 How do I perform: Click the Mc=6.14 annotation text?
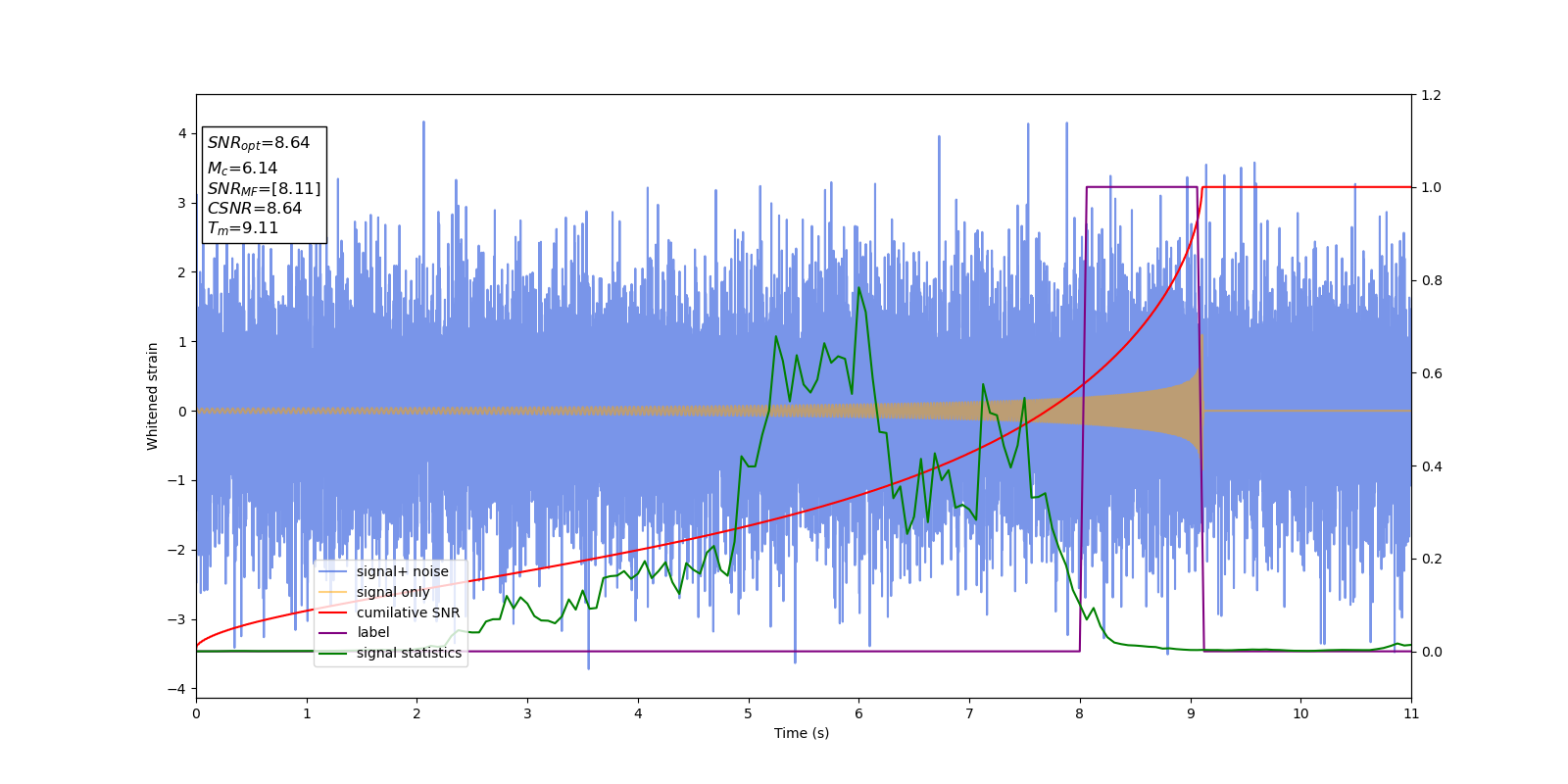pyautogui.click(x=242, y=169)
